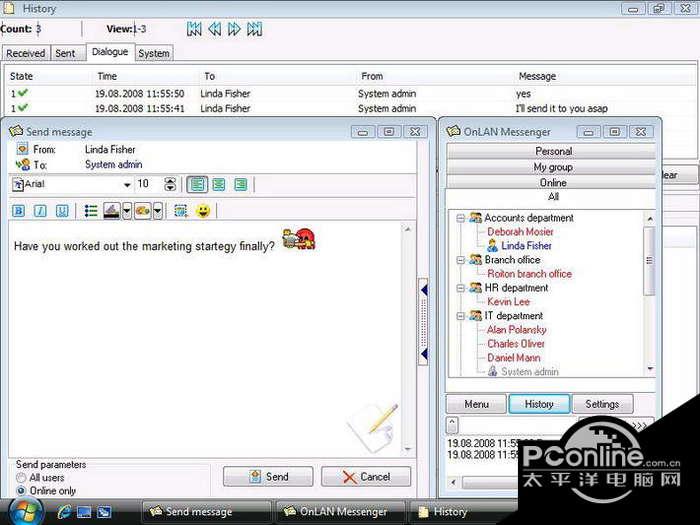The image size is (700, 525).
Task: Click System admin user icon in tree
Action: tap(492, 371)
